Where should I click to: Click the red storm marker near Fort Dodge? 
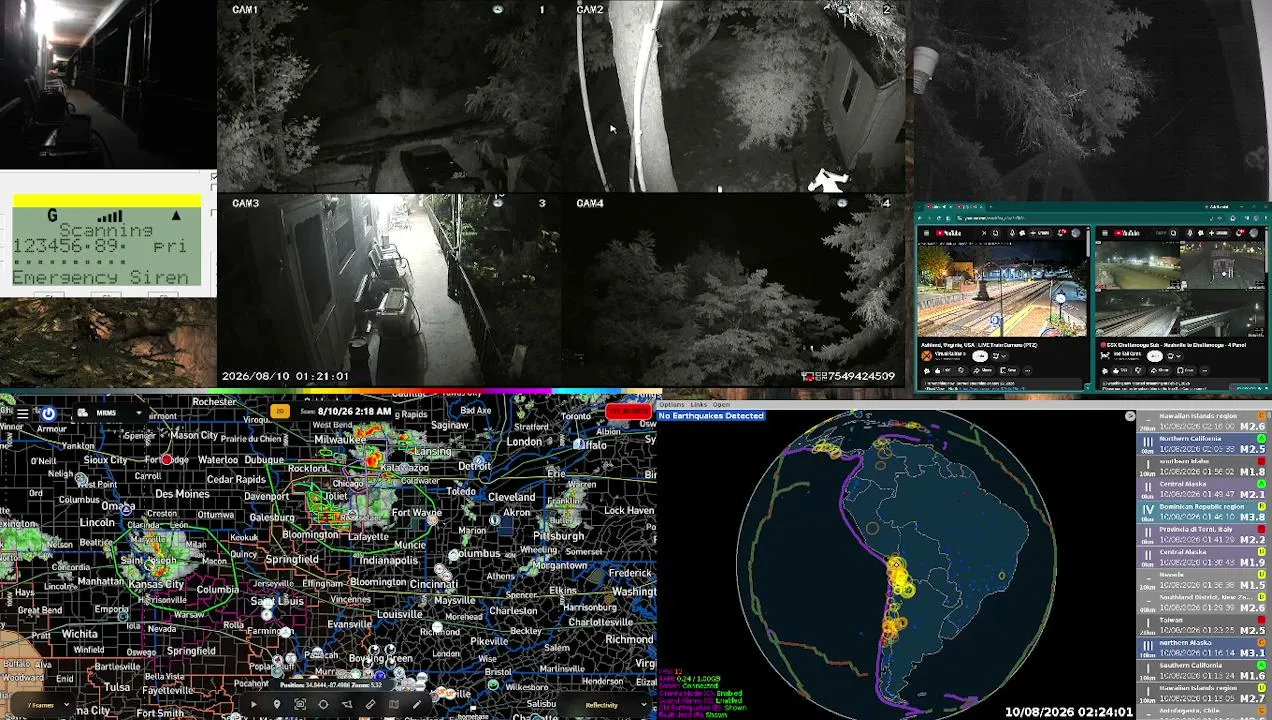pyautogui.click(x=167, y=459)
